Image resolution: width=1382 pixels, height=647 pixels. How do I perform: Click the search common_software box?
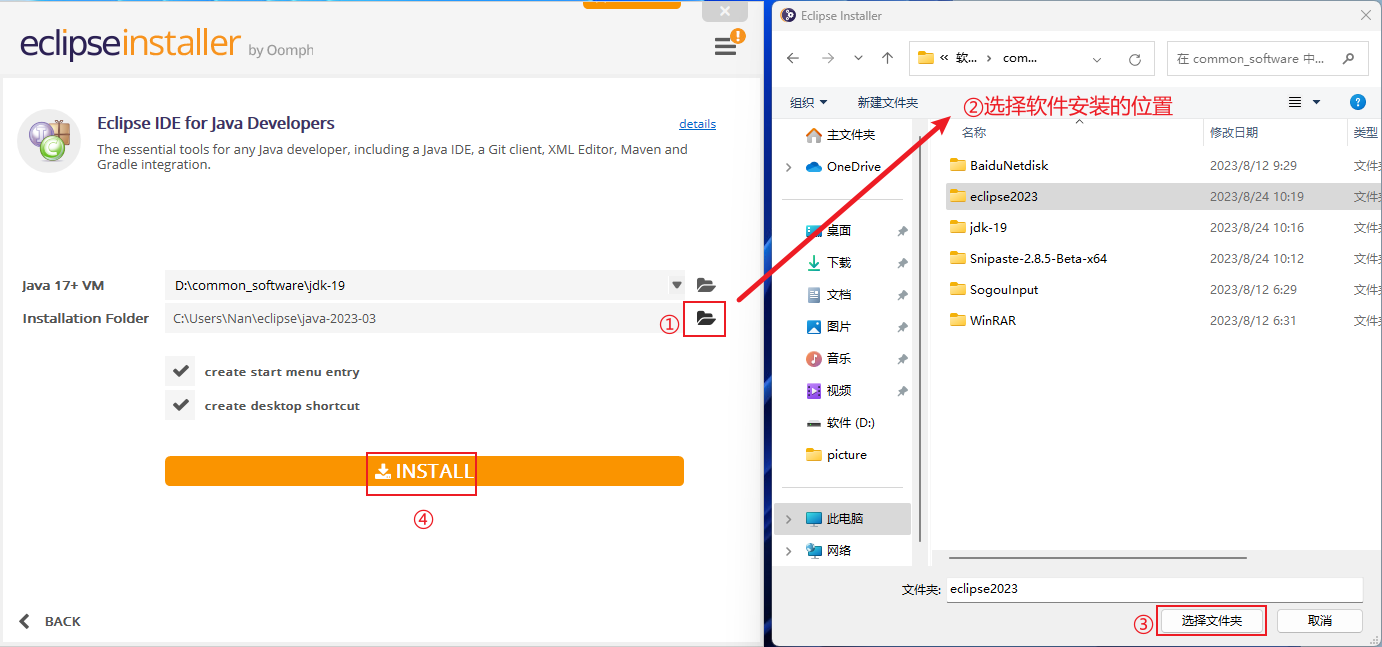click(x=1267, y=58)
